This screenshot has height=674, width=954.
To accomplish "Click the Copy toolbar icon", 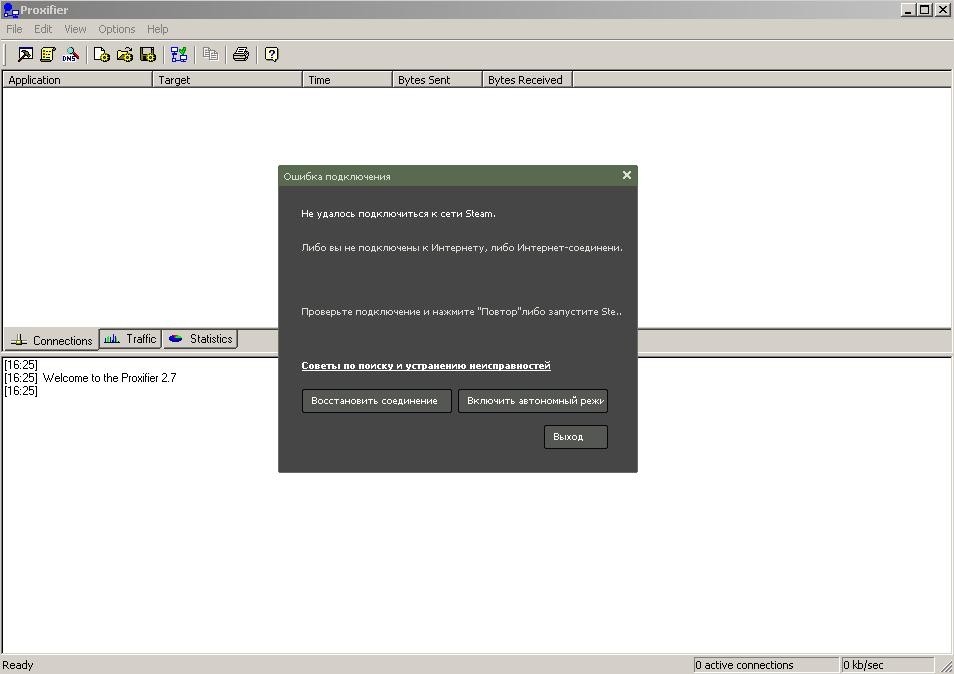I will [211, 55].
